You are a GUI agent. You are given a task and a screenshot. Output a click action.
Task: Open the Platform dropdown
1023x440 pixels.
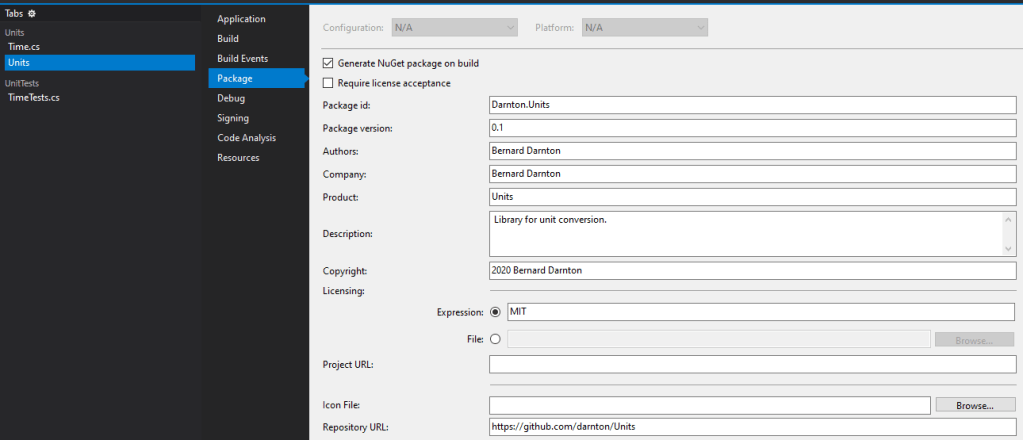click(644, 27)
